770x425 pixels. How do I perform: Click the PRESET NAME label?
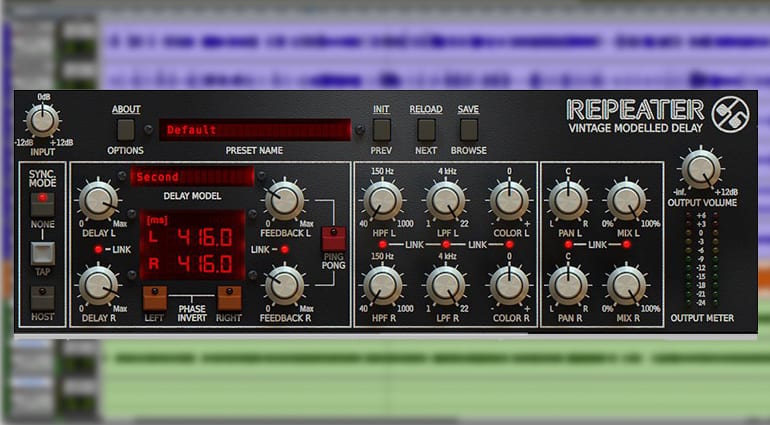(x=254, y=150)
